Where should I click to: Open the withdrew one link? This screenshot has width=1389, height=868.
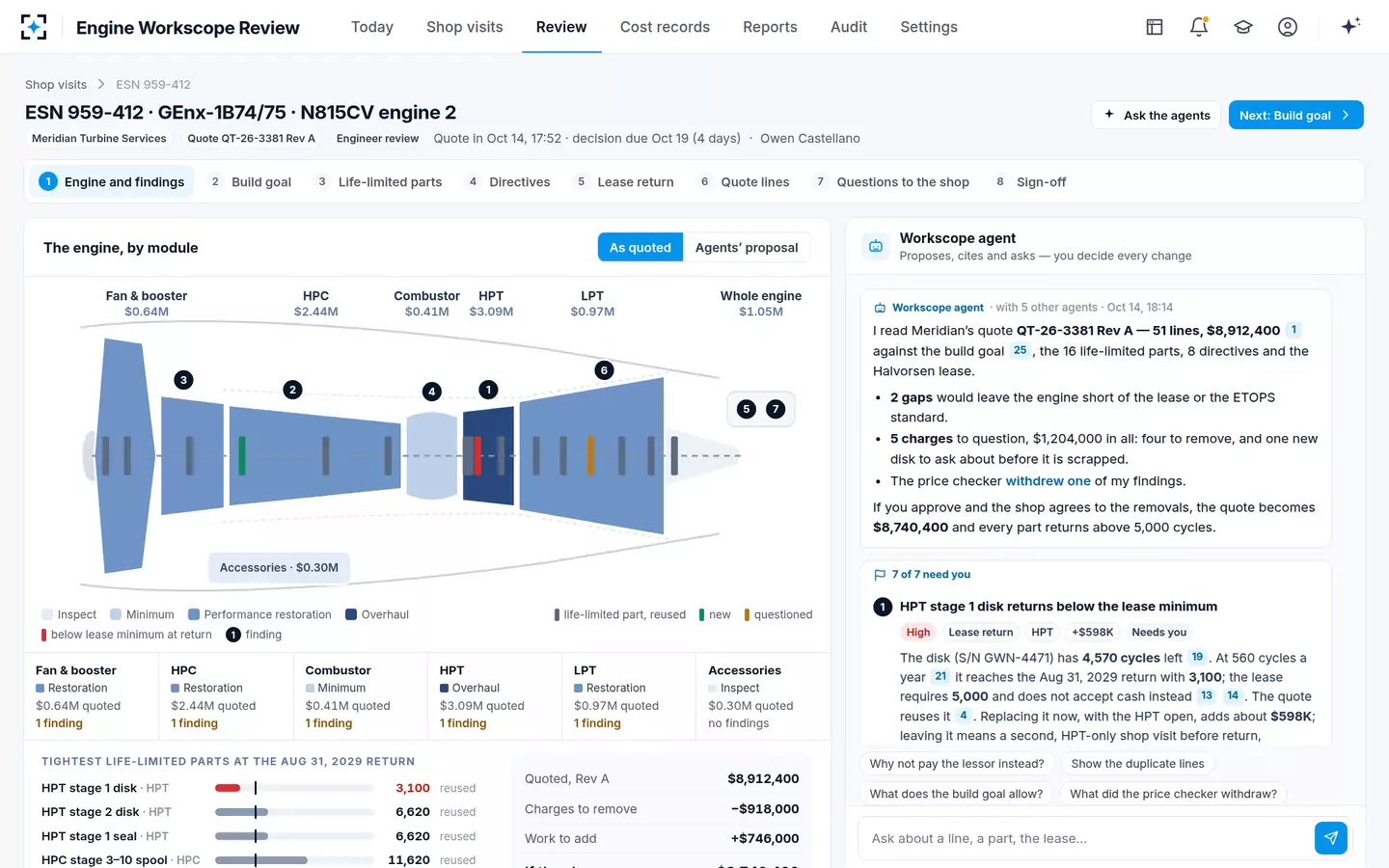[x=1048, y=481]
